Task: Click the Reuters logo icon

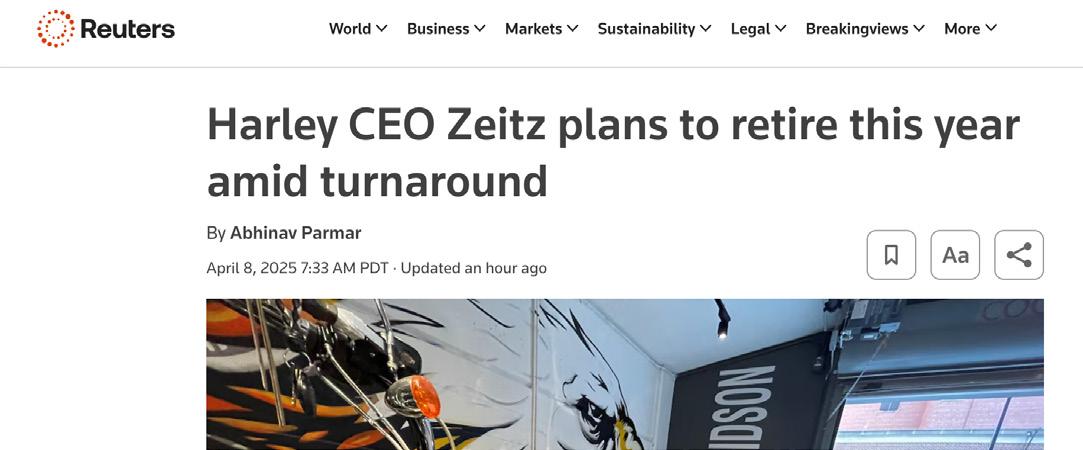Action: [56, 29]
